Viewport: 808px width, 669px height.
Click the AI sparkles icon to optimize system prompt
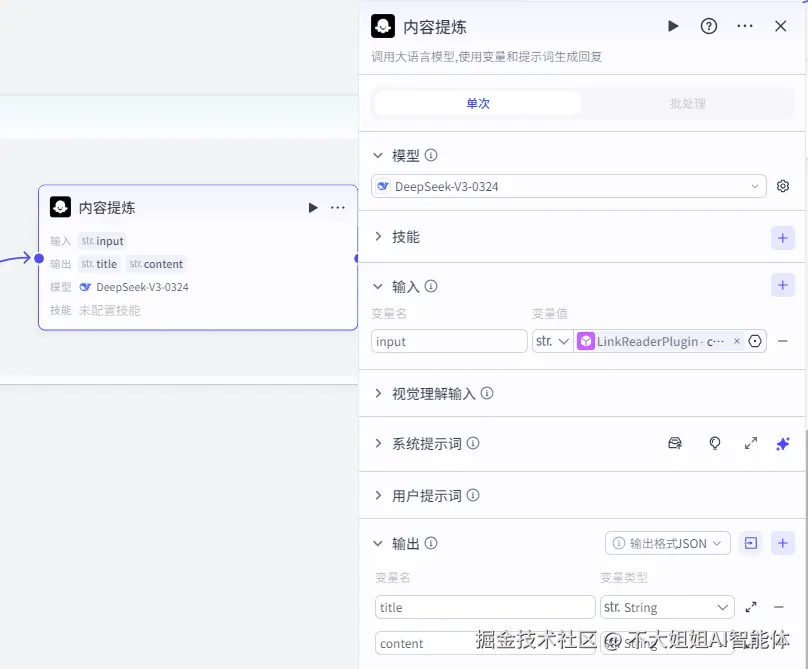click(x=783, y=443)
